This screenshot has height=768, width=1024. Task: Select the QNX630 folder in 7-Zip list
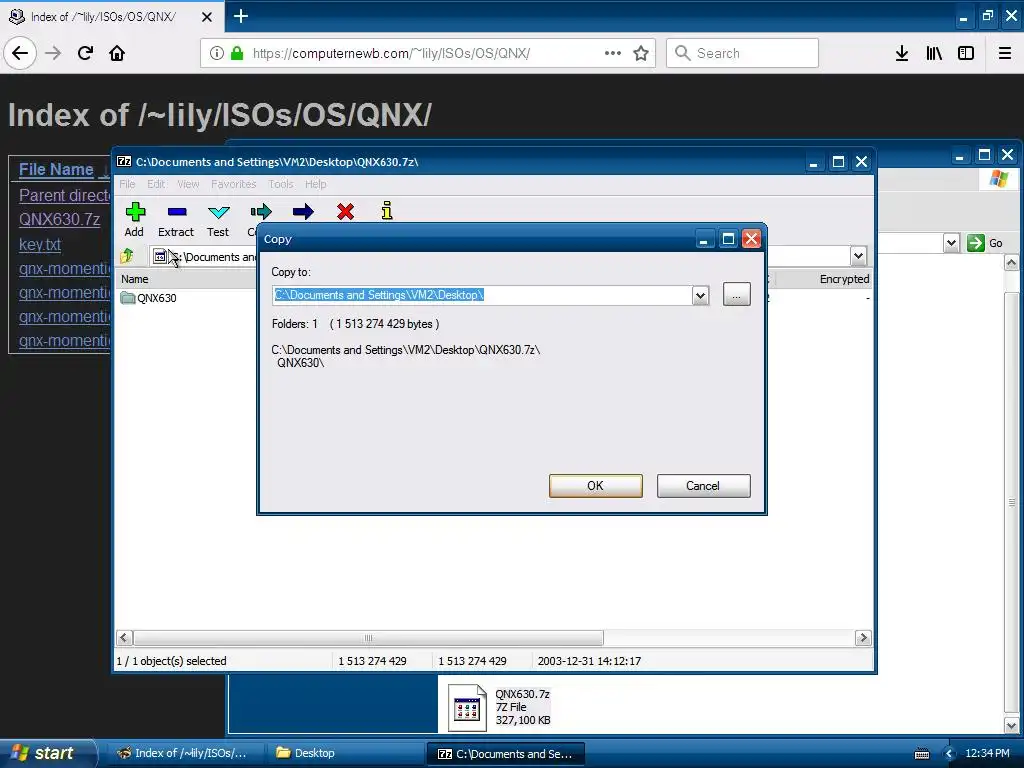149,298
